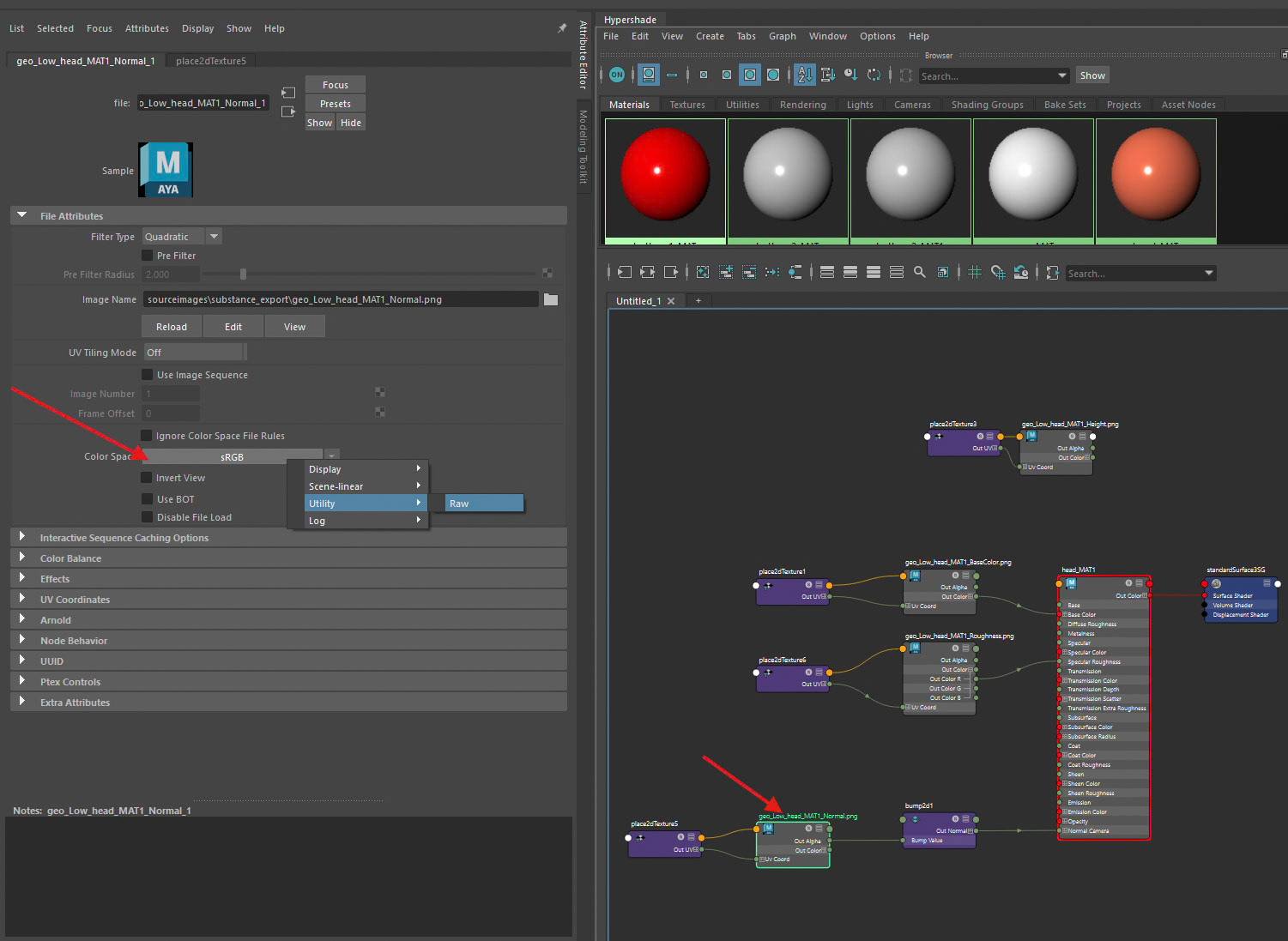1288x941 pixels.
Task: Switch to Textures tab in Hypershade
Action: tap(687, 105)
